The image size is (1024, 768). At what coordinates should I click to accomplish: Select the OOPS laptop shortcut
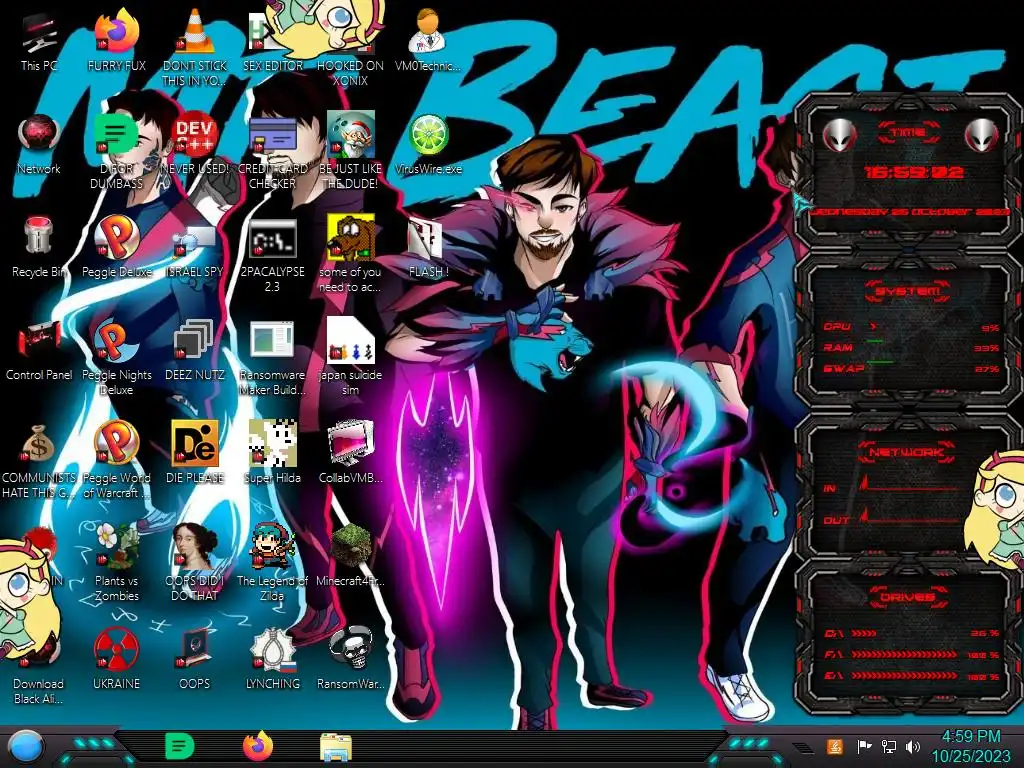(x=195, y=660)
